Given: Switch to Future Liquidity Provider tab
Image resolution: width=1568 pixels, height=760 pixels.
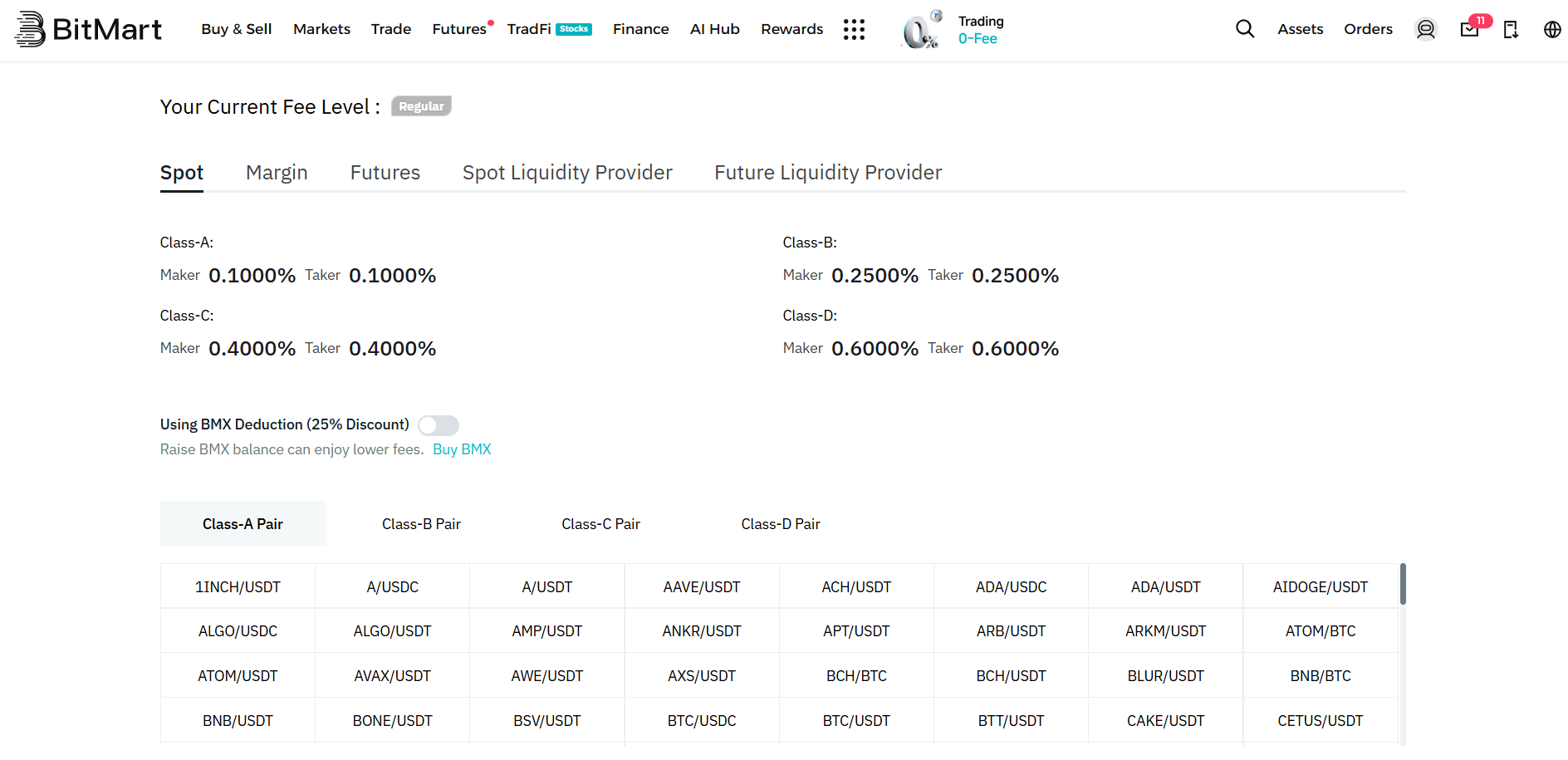Looking at the screenshot, I should [828, 173].
